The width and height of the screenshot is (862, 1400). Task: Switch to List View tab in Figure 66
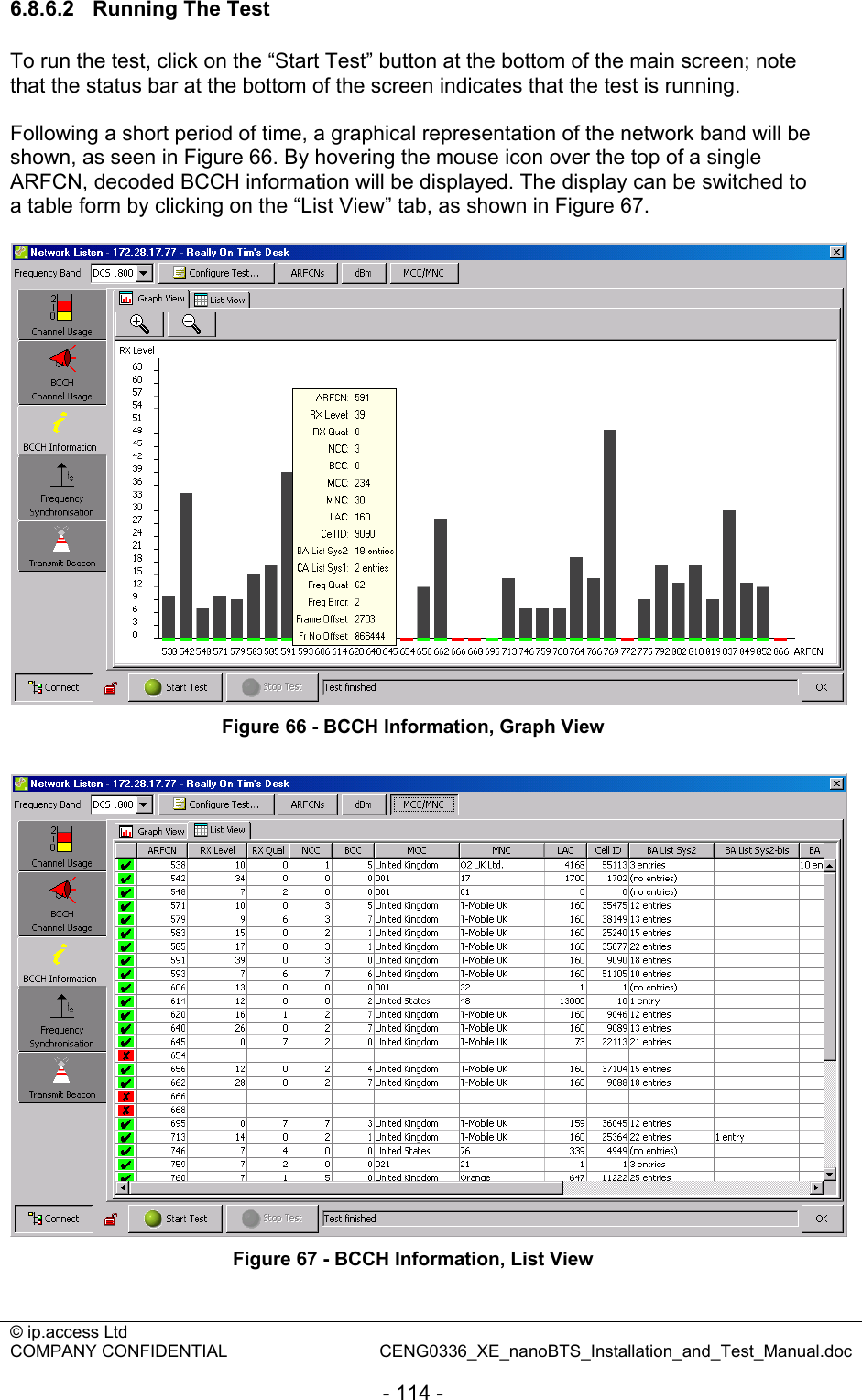(x=220, y=300)
